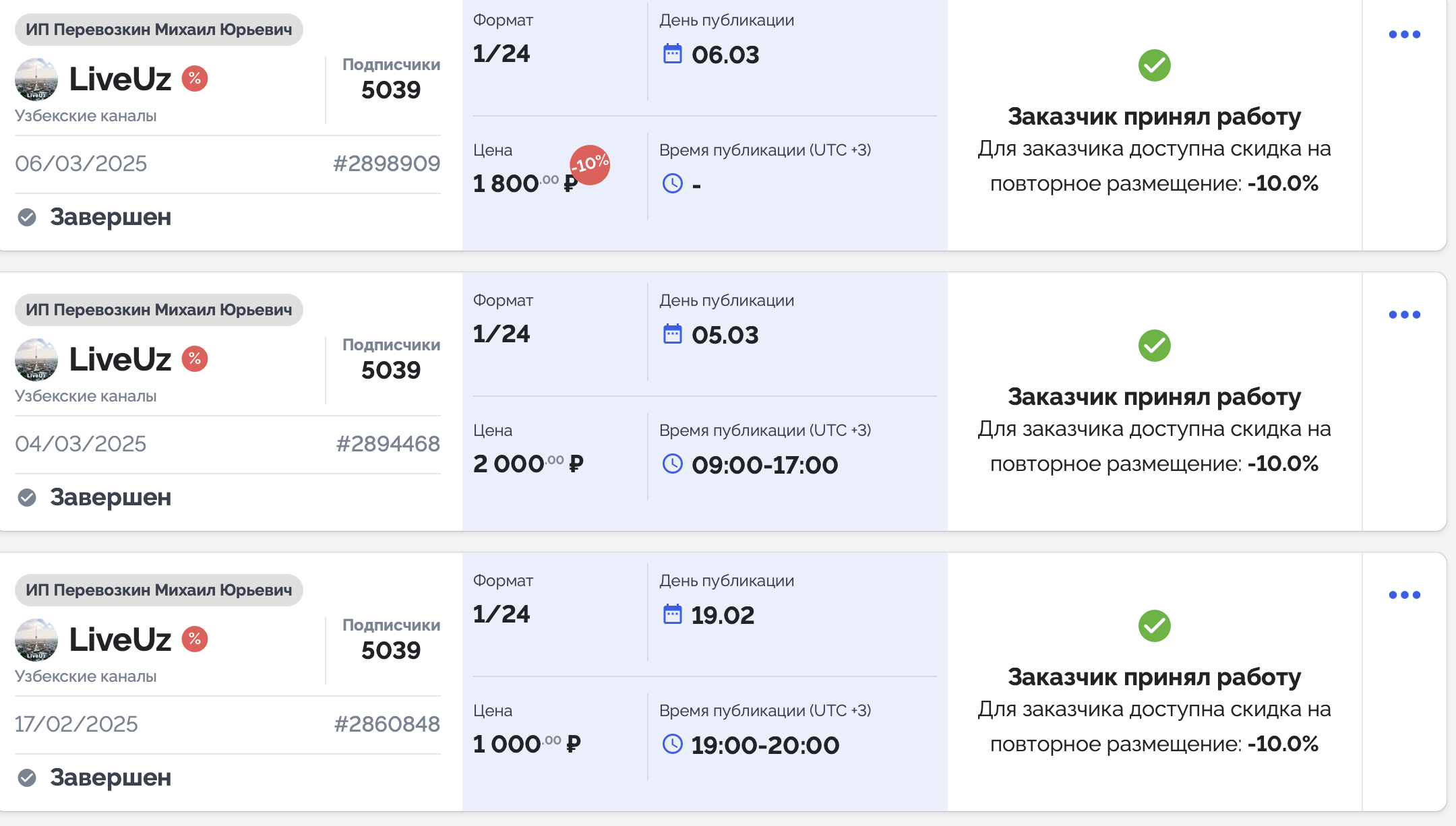Click red percent badge on first LiveUz
This screenshot has height=826, width=1456.
tap(195, 79)
